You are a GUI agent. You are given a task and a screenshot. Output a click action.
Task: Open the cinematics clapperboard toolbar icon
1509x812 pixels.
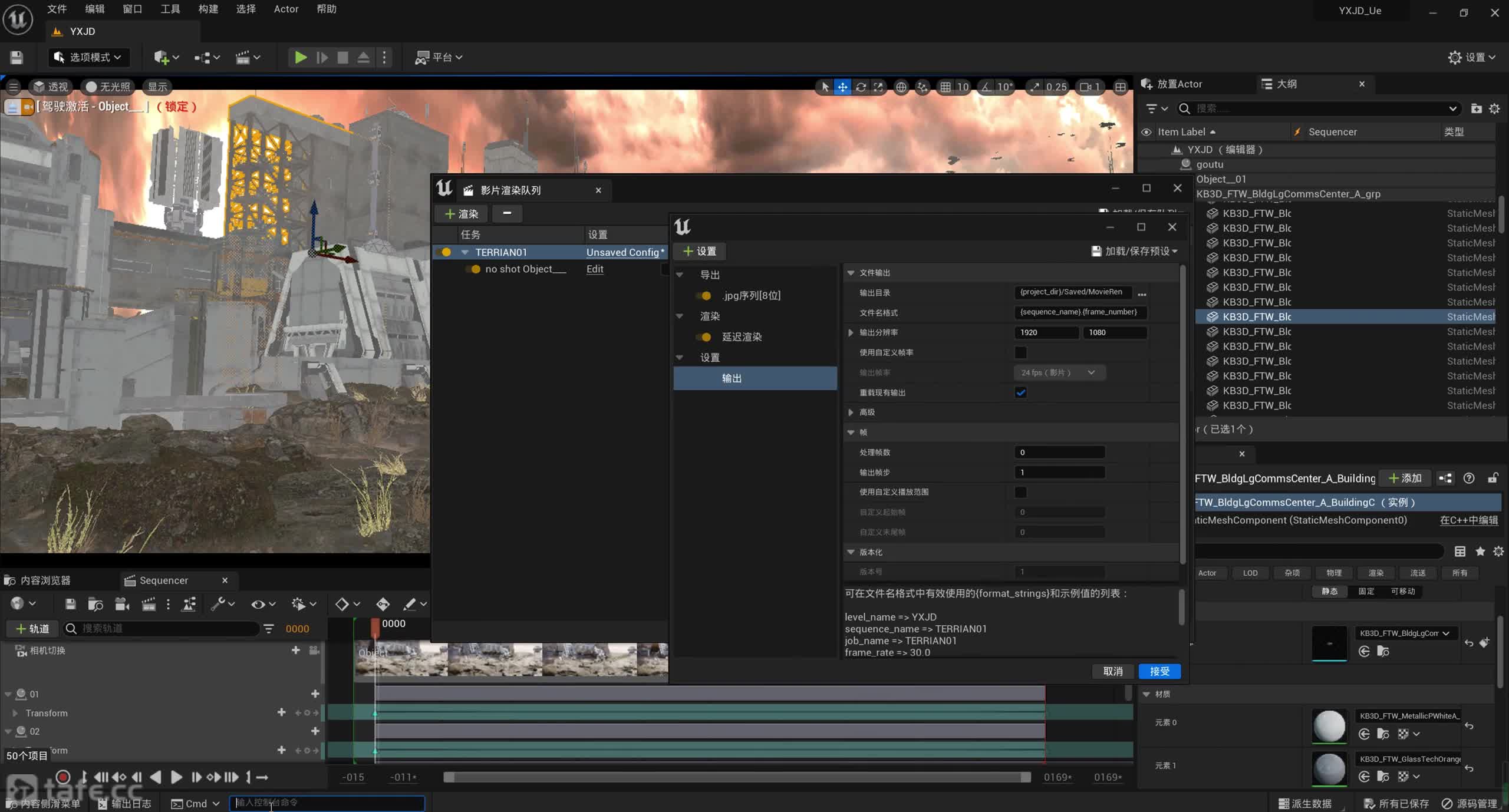point(248,57)
